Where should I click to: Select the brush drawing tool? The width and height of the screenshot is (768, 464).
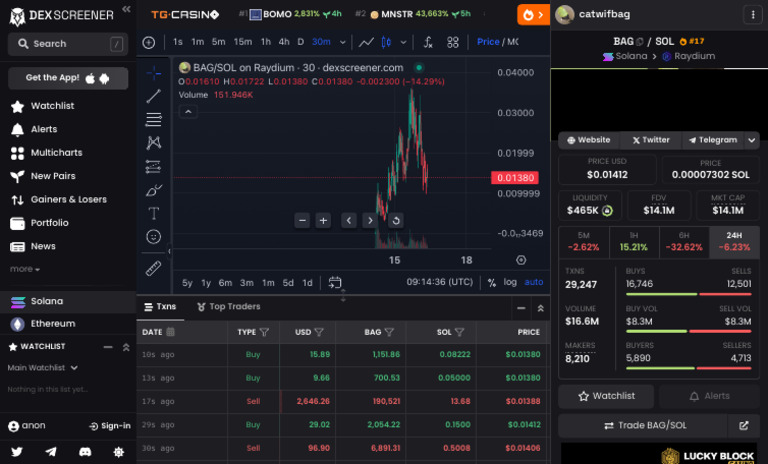click(153, 190)
